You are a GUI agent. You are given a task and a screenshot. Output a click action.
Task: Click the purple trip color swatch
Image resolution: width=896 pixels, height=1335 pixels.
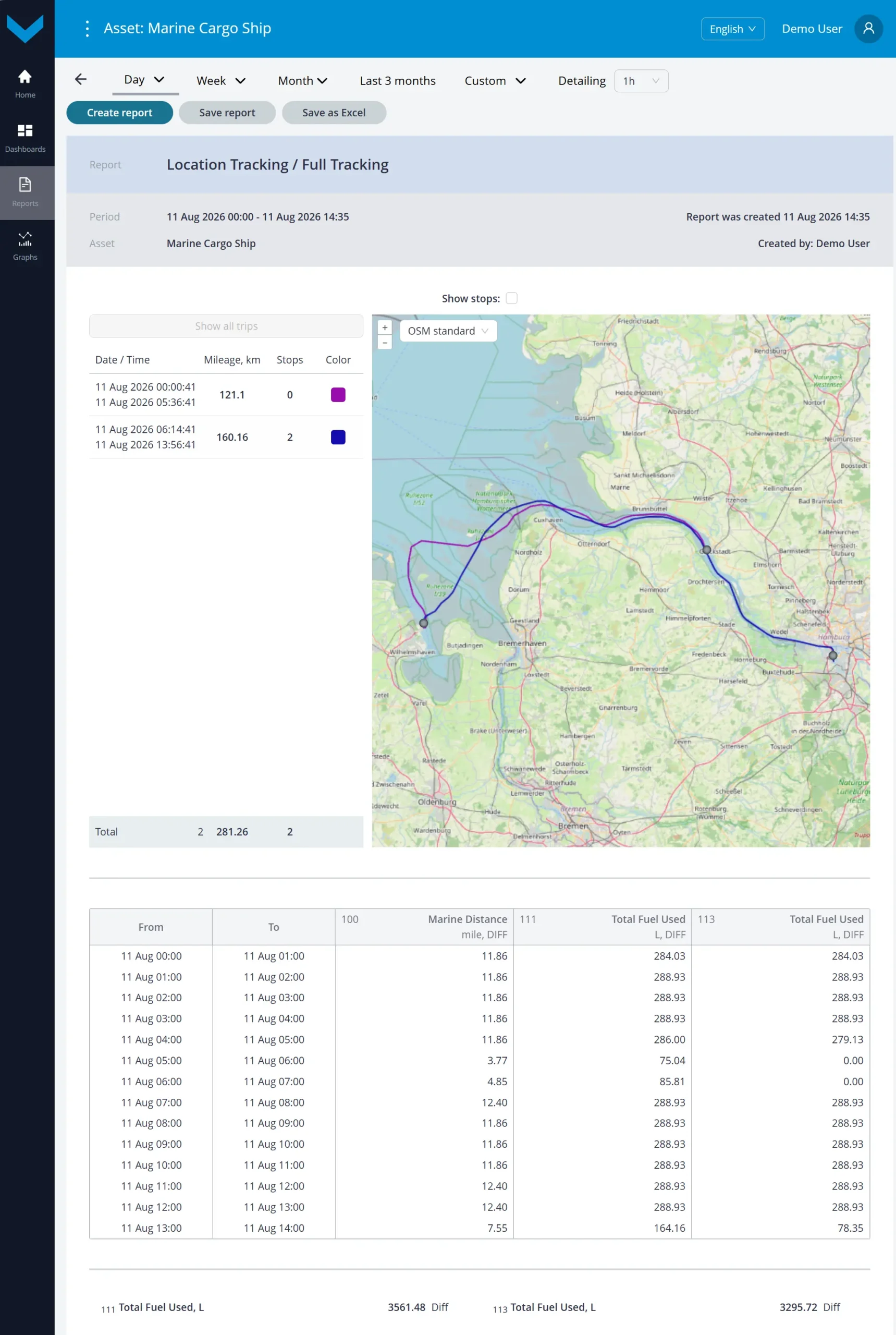(338, 394)
